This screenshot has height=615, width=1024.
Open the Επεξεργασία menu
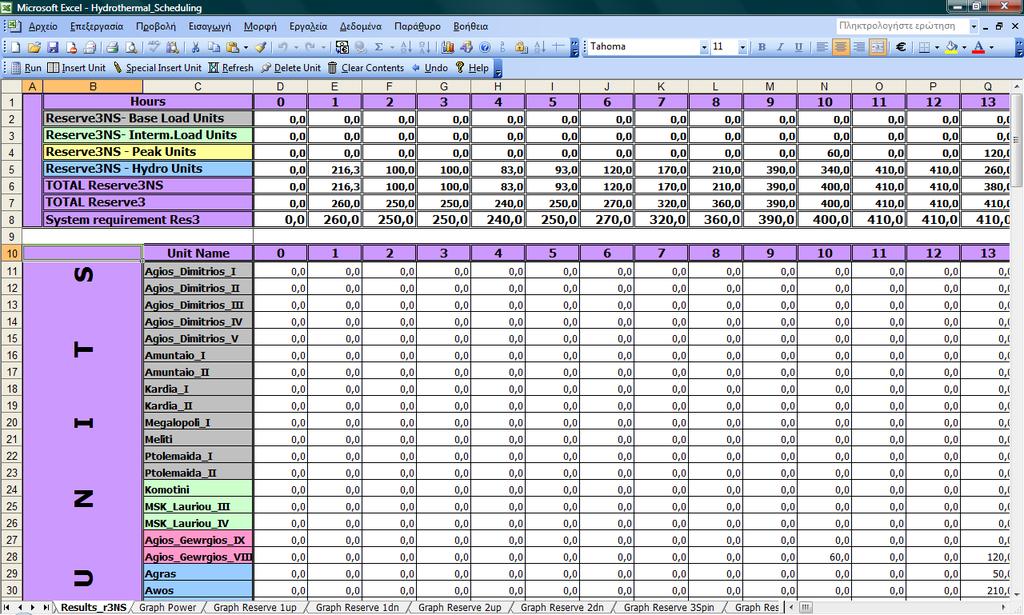coord(97,26)
